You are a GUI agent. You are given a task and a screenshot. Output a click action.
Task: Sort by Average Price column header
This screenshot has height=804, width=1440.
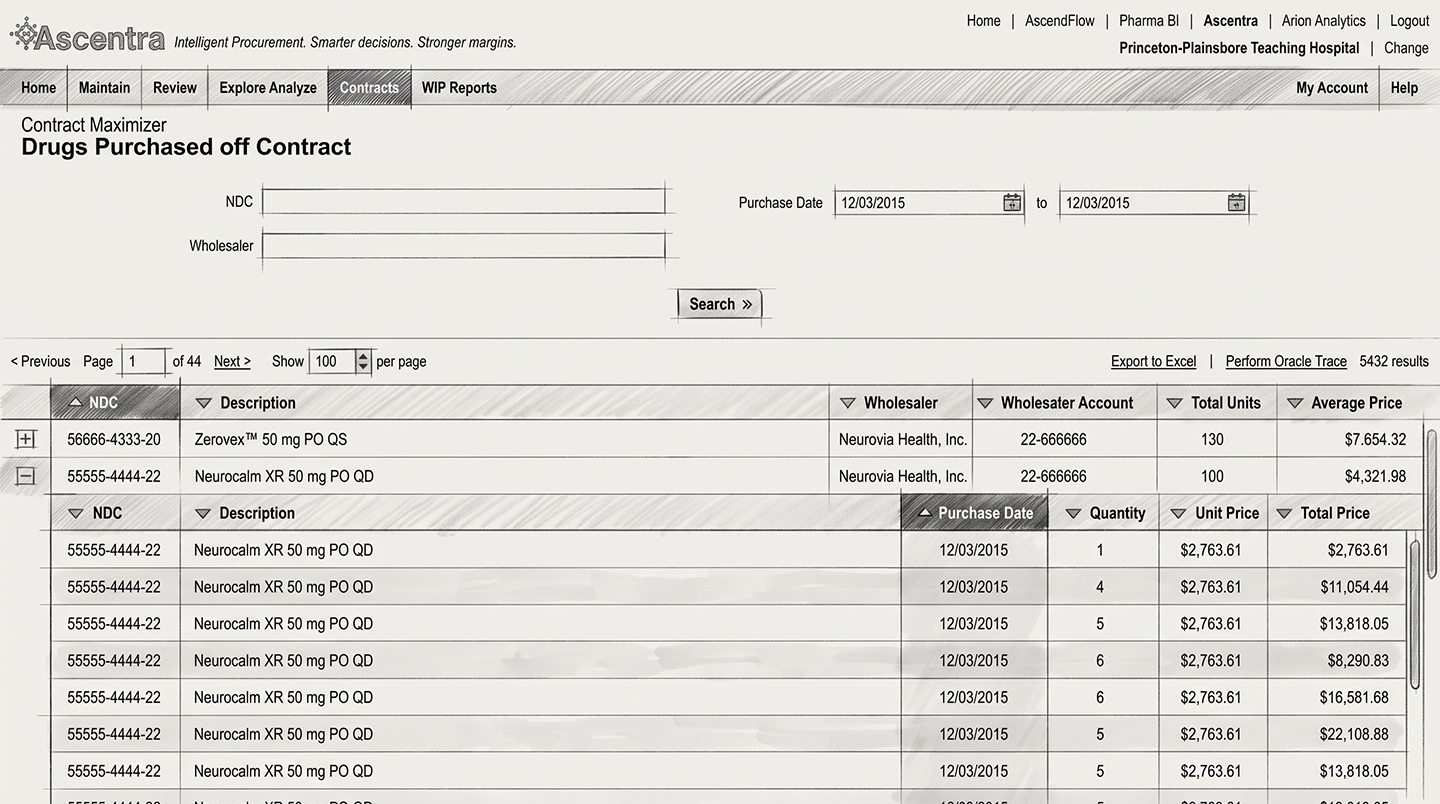click(x=1348, y=403)
